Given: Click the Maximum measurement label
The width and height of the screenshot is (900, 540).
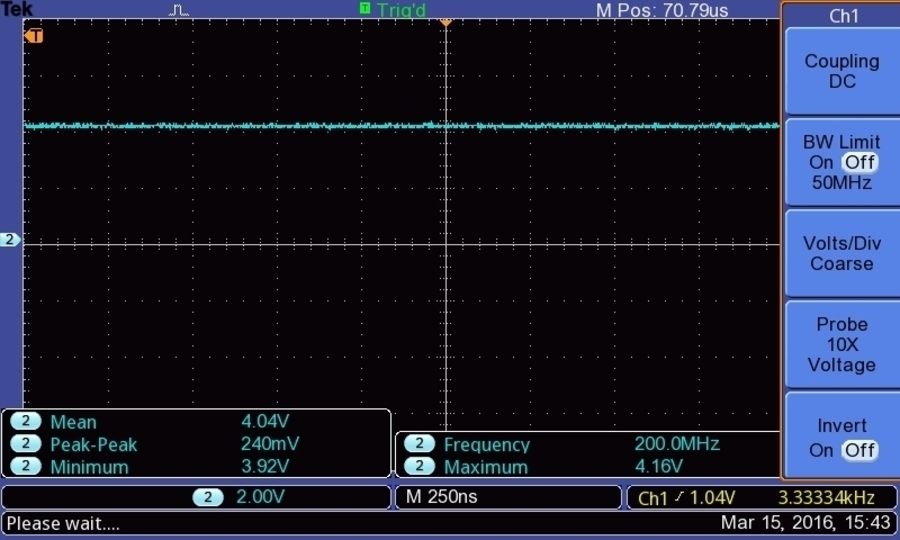Looking at the screenshot, I should click(x=486, y=467).
